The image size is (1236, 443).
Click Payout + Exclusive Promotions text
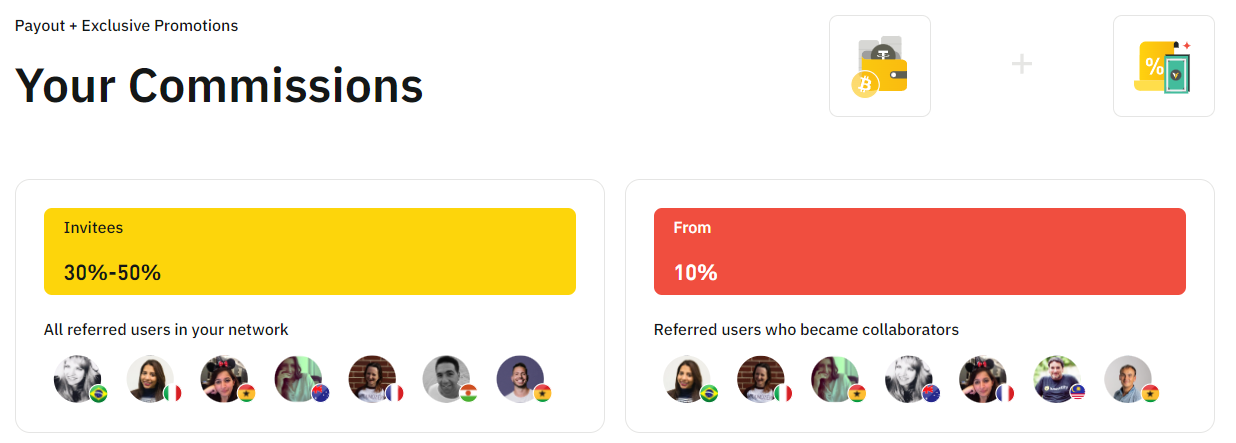(126, 26)
